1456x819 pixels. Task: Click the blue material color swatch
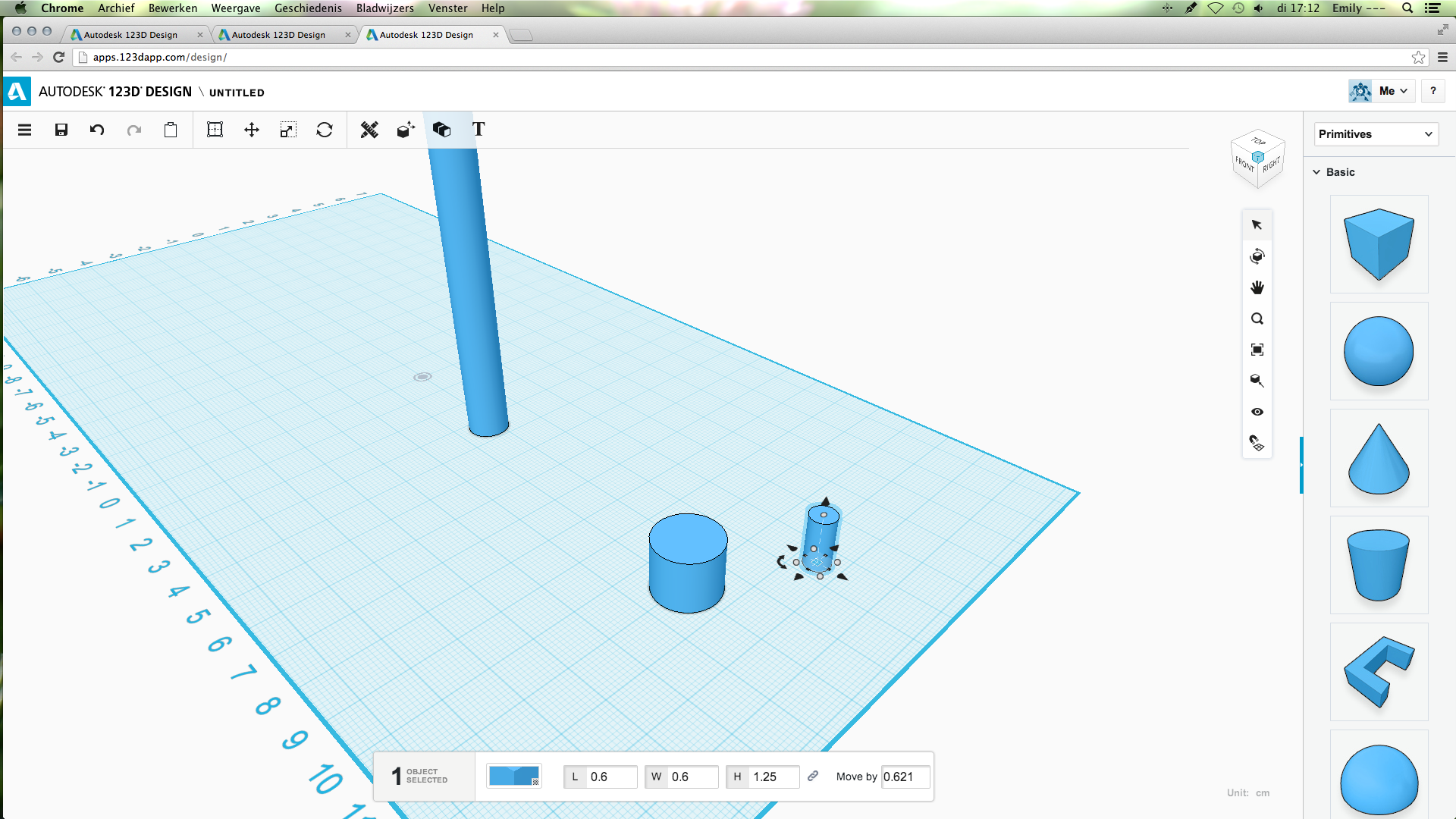513,776
